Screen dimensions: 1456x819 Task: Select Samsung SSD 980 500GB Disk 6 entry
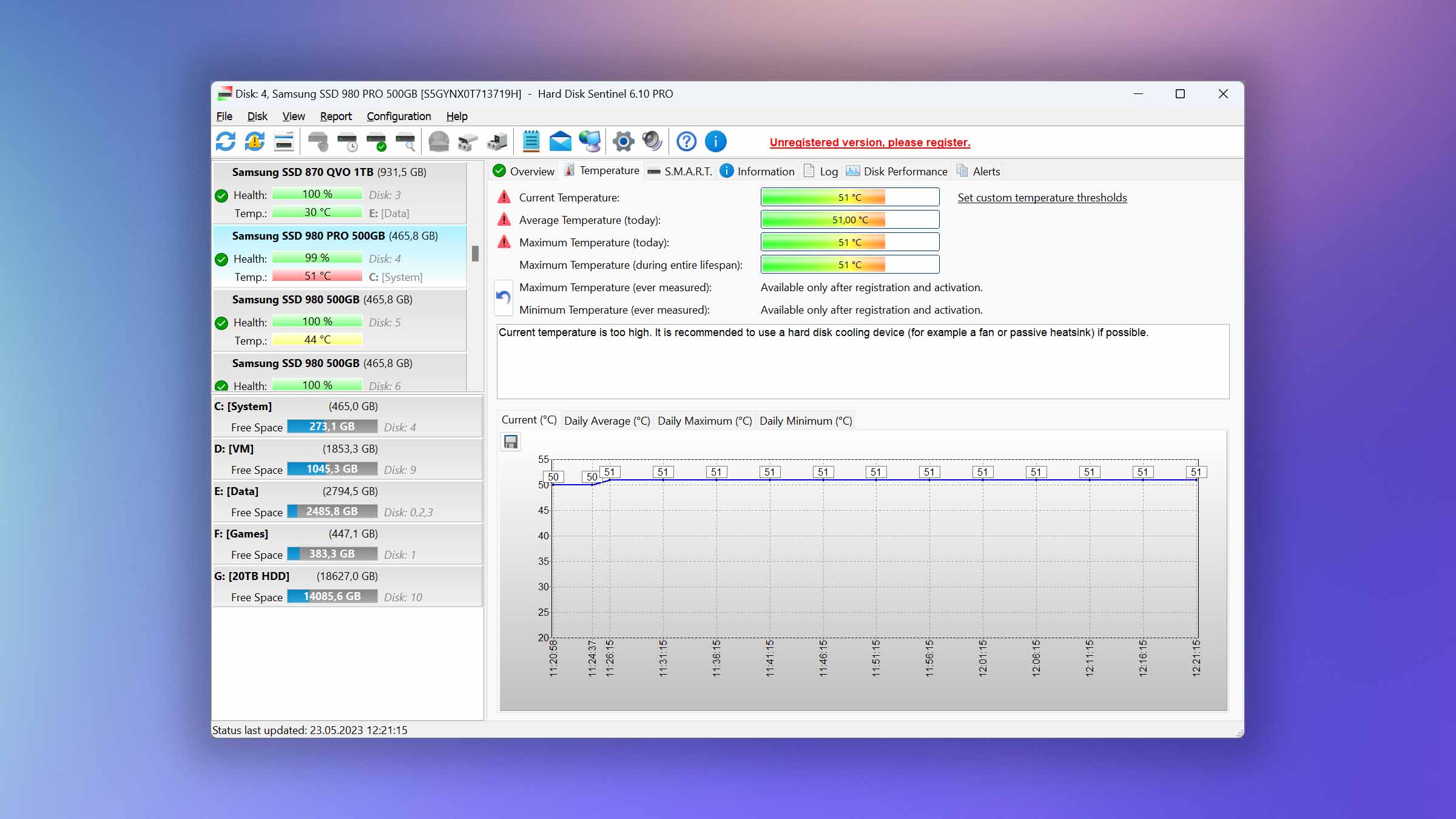pyautogui.click(x=340, y=372)
